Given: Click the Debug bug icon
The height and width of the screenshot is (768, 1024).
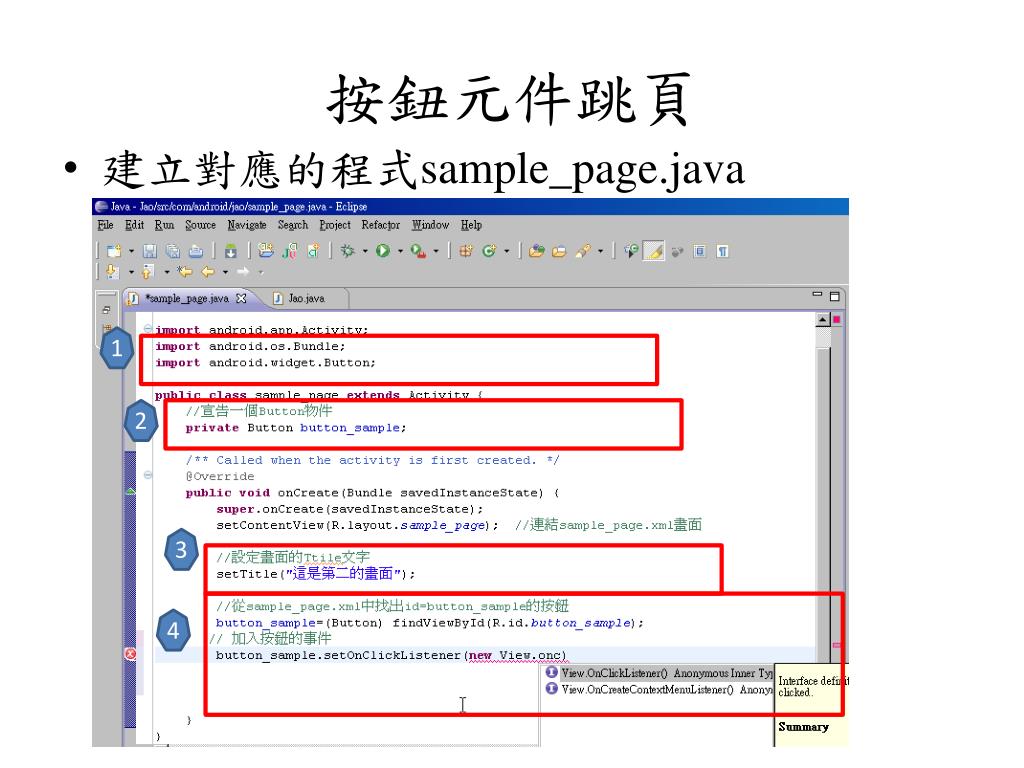Looking at the screenshot, I should point(347,251).
